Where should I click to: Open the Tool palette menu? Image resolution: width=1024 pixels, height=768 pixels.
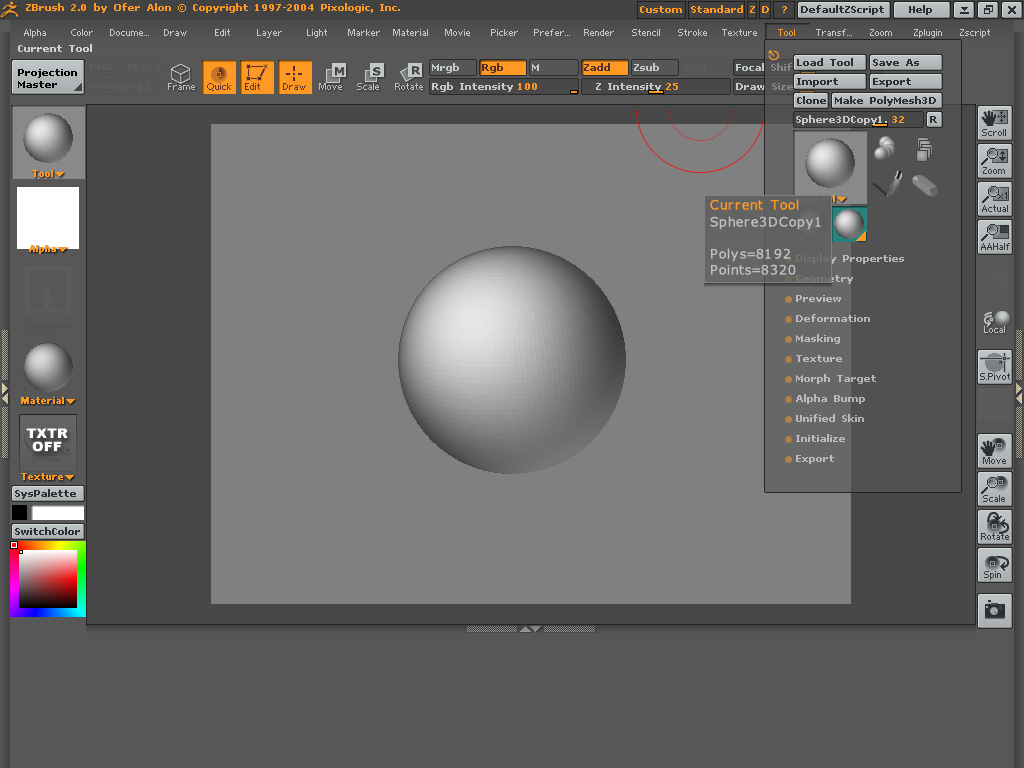[786, 33]
